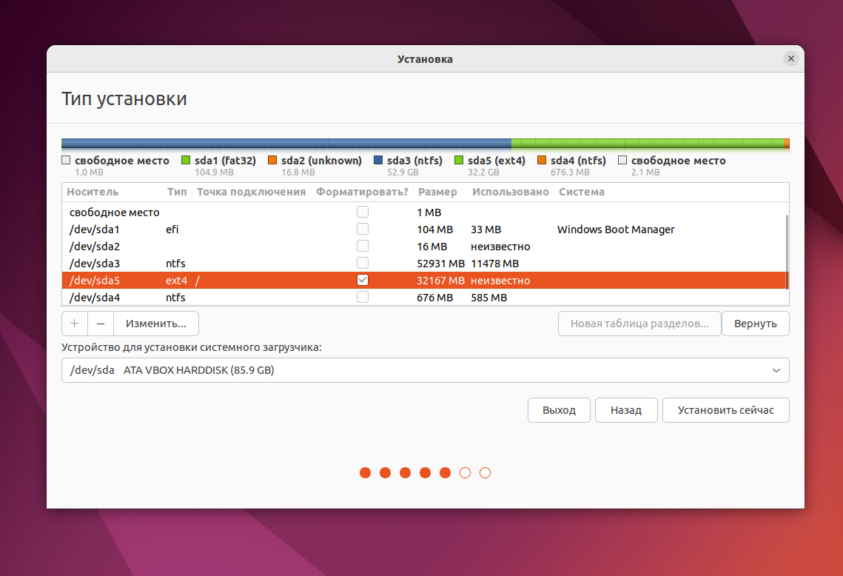Viewport: 843px width, 576px height.
Task: Open the Изменить... partition edit button
Action: pos(156,323)
